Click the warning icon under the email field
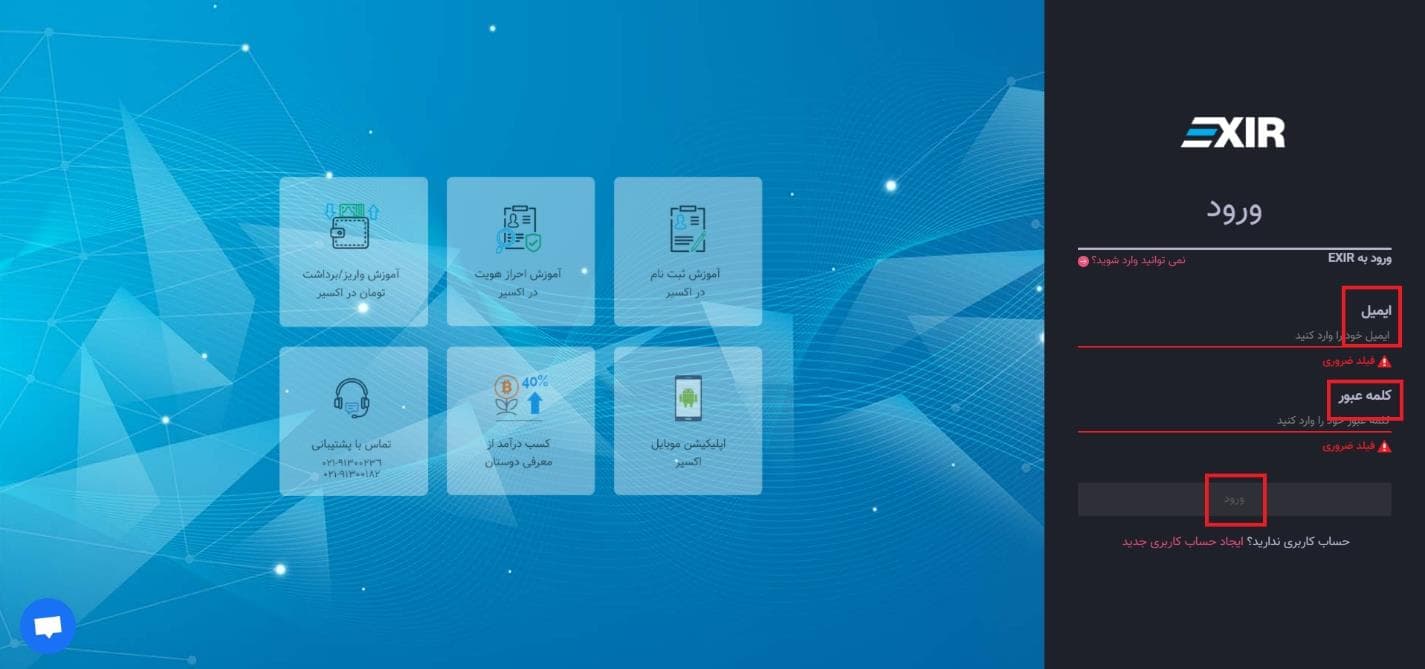Screen dimensions: 1425x669 tap(1384, 361)
